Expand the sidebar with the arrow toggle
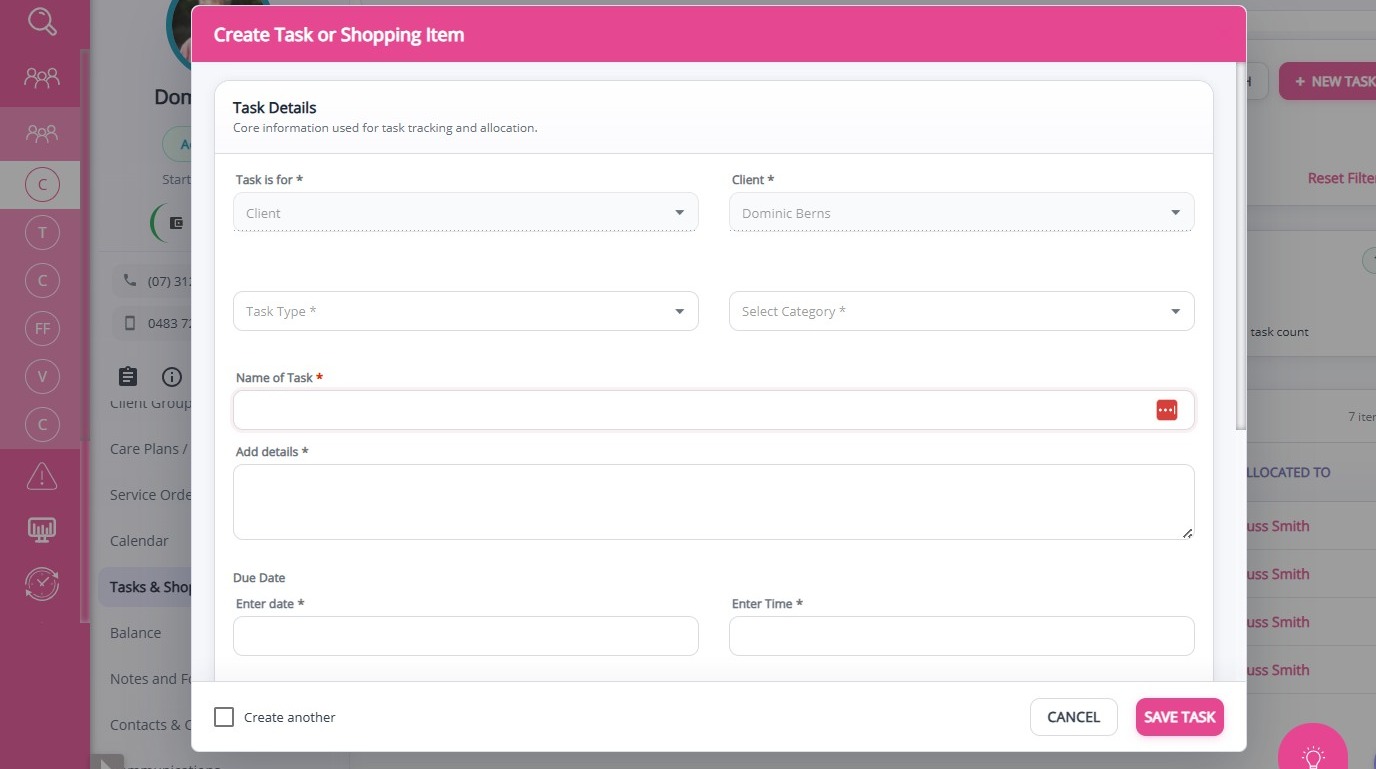Screen dimensions: 1376x769 [108, 762]
